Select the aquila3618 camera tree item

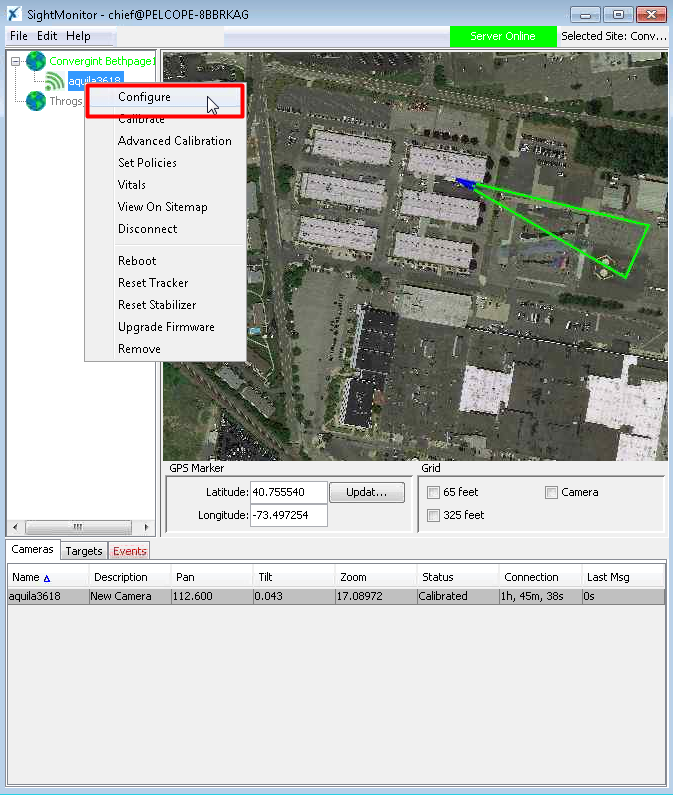(95, 81)
